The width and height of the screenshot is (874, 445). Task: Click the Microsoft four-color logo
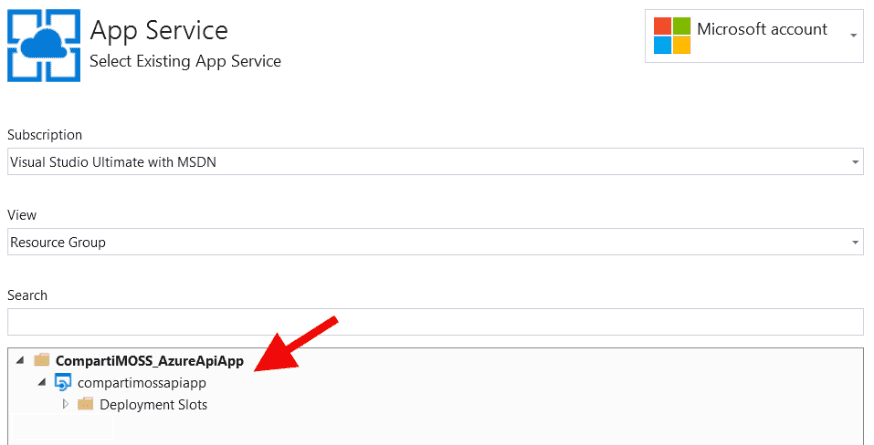tap(672, 36)
